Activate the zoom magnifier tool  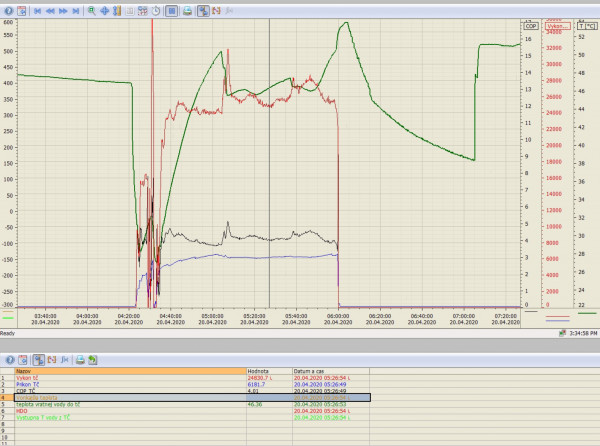pos(91,11)
